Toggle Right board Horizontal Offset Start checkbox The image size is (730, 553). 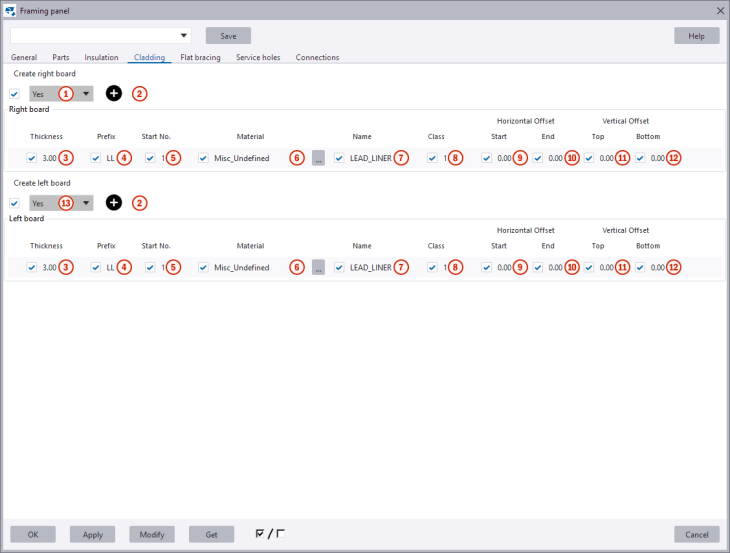click(487, 158)
